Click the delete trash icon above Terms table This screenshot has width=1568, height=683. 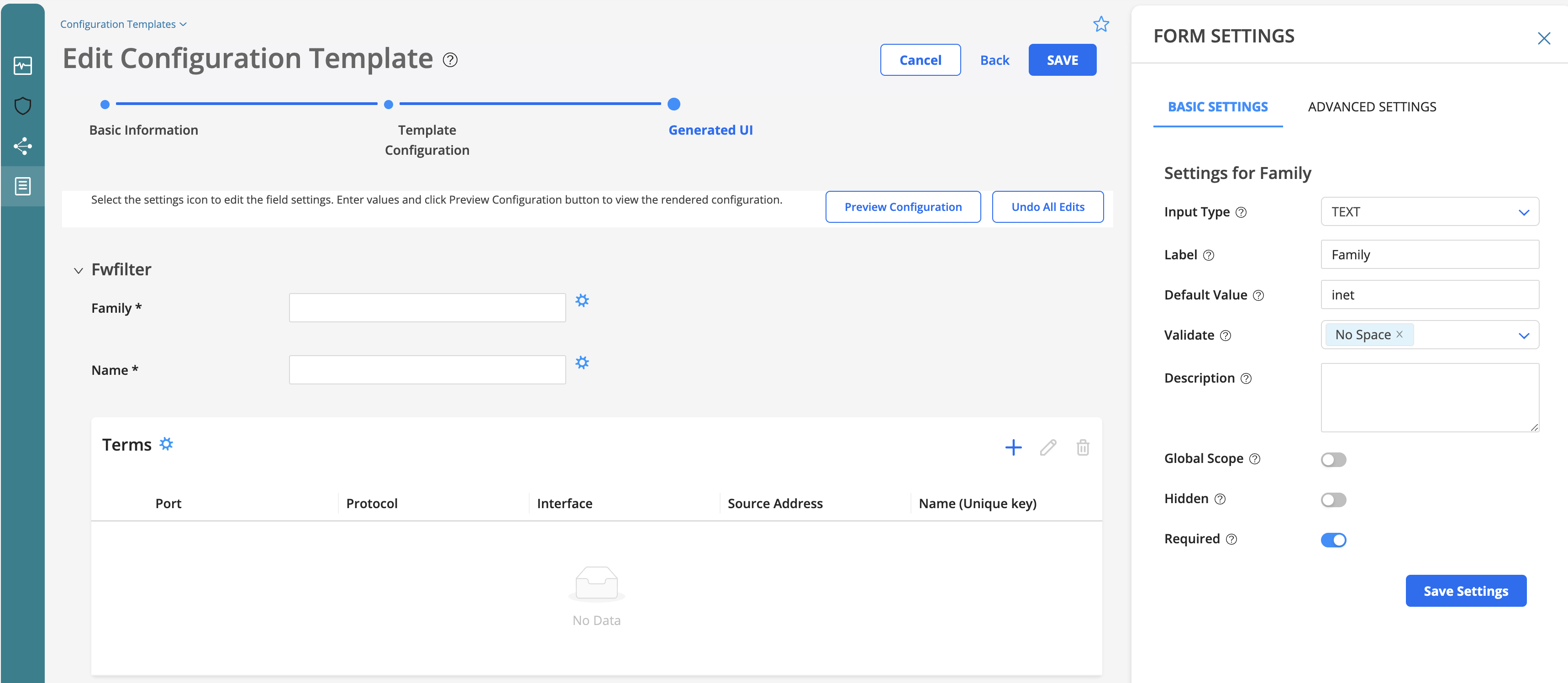[1083, 447]
